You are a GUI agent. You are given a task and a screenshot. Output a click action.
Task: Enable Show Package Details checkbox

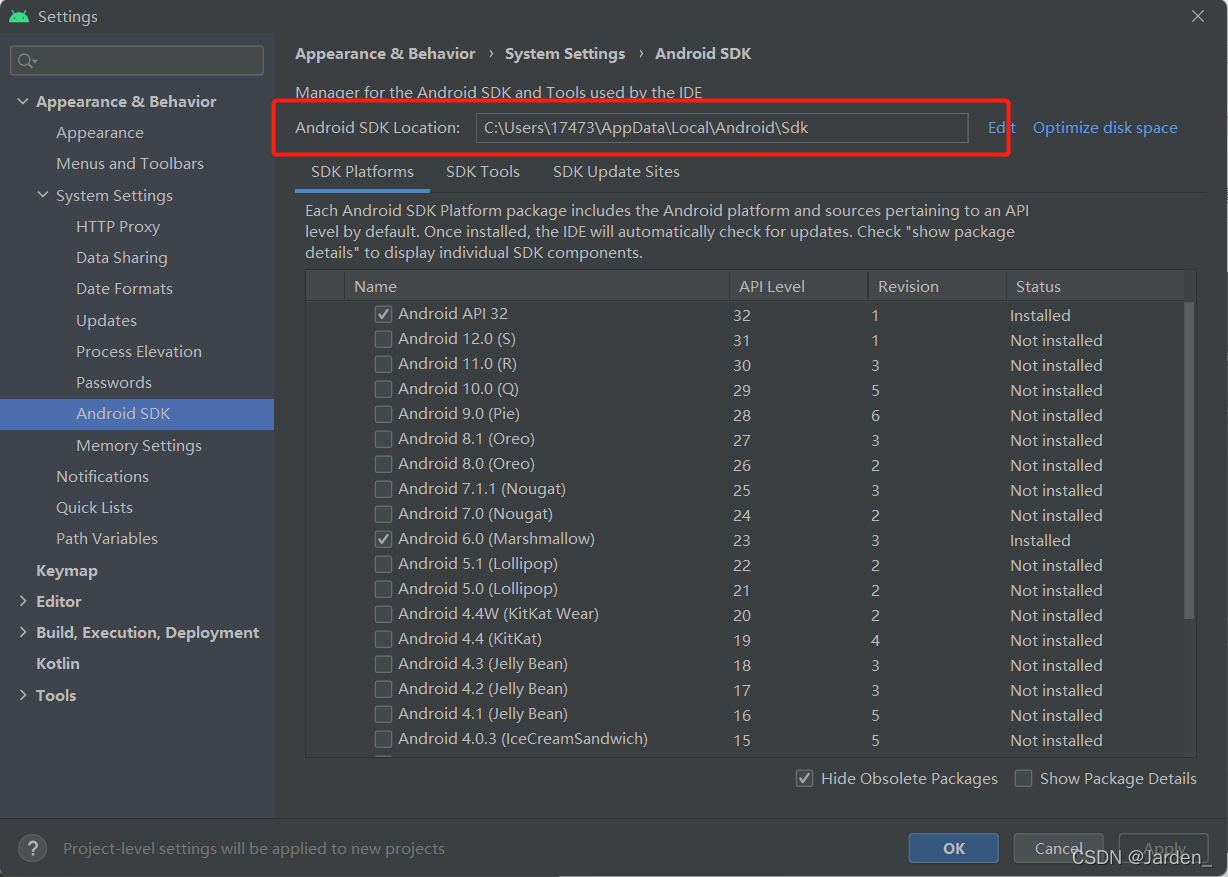tap(1023, 778)
